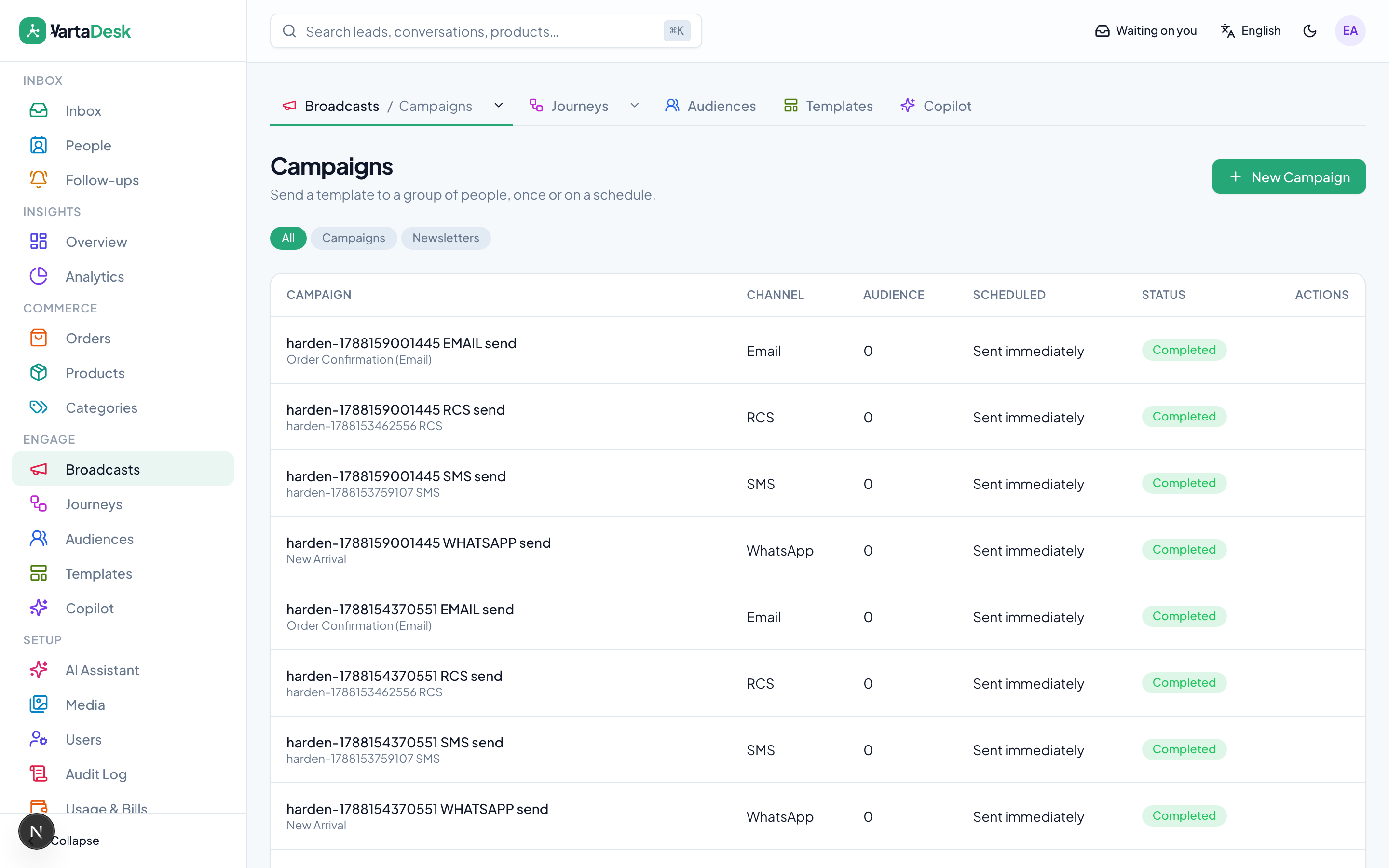Click Completed badge of 1788159001445 EMAIL row
Image resolution: width=1389 pixels, height=868 pixels.
(x=1184, y=350)
